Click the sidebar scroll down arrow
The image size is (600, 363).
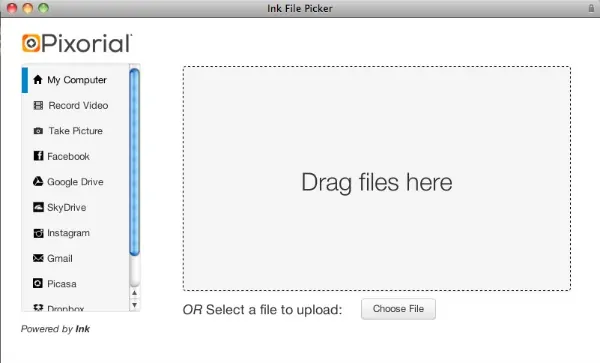[134, 305]
